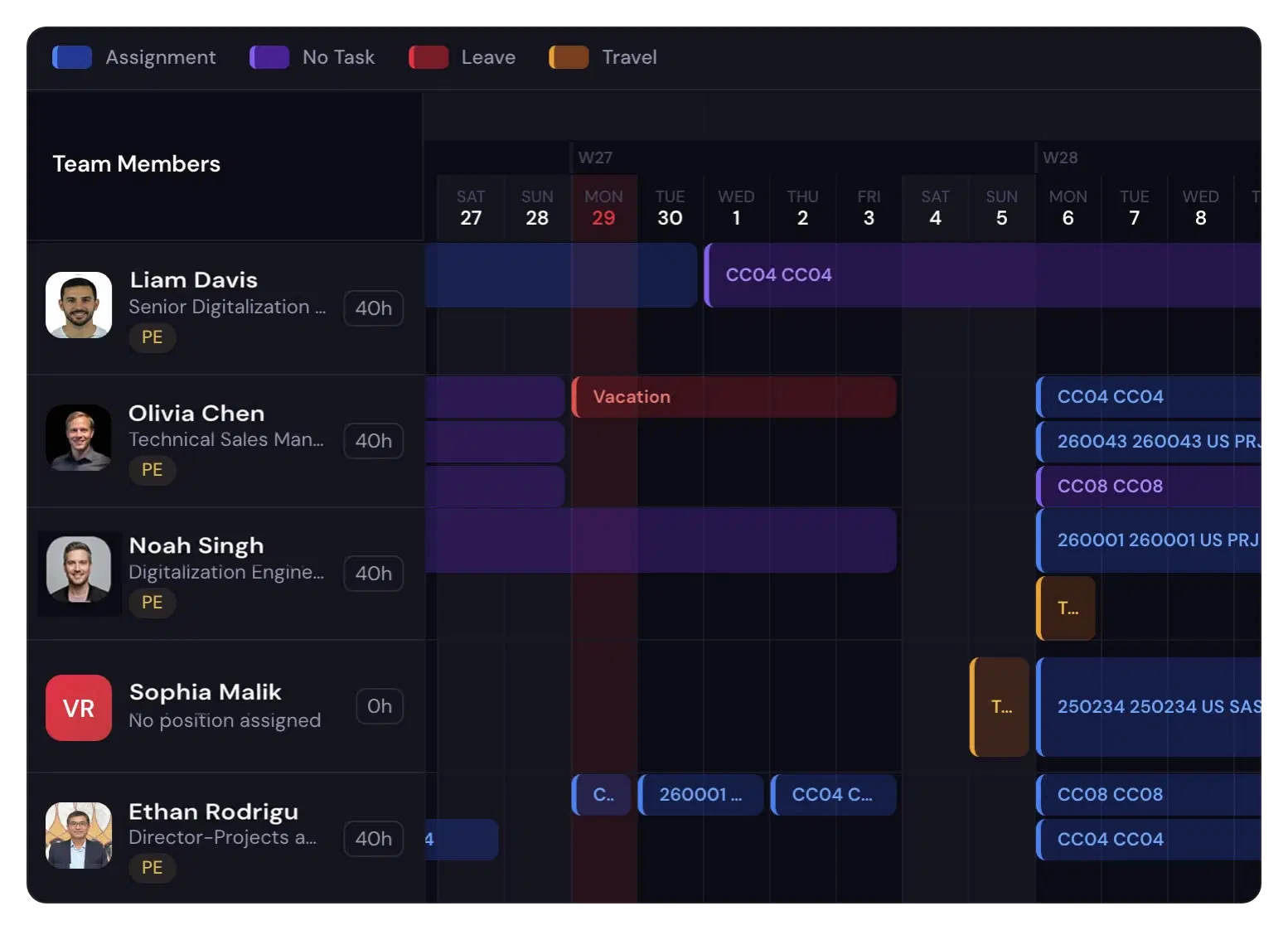Click the blue Assignment legend swatch
Screen dimensions: 1288x930
coord(72,57)
